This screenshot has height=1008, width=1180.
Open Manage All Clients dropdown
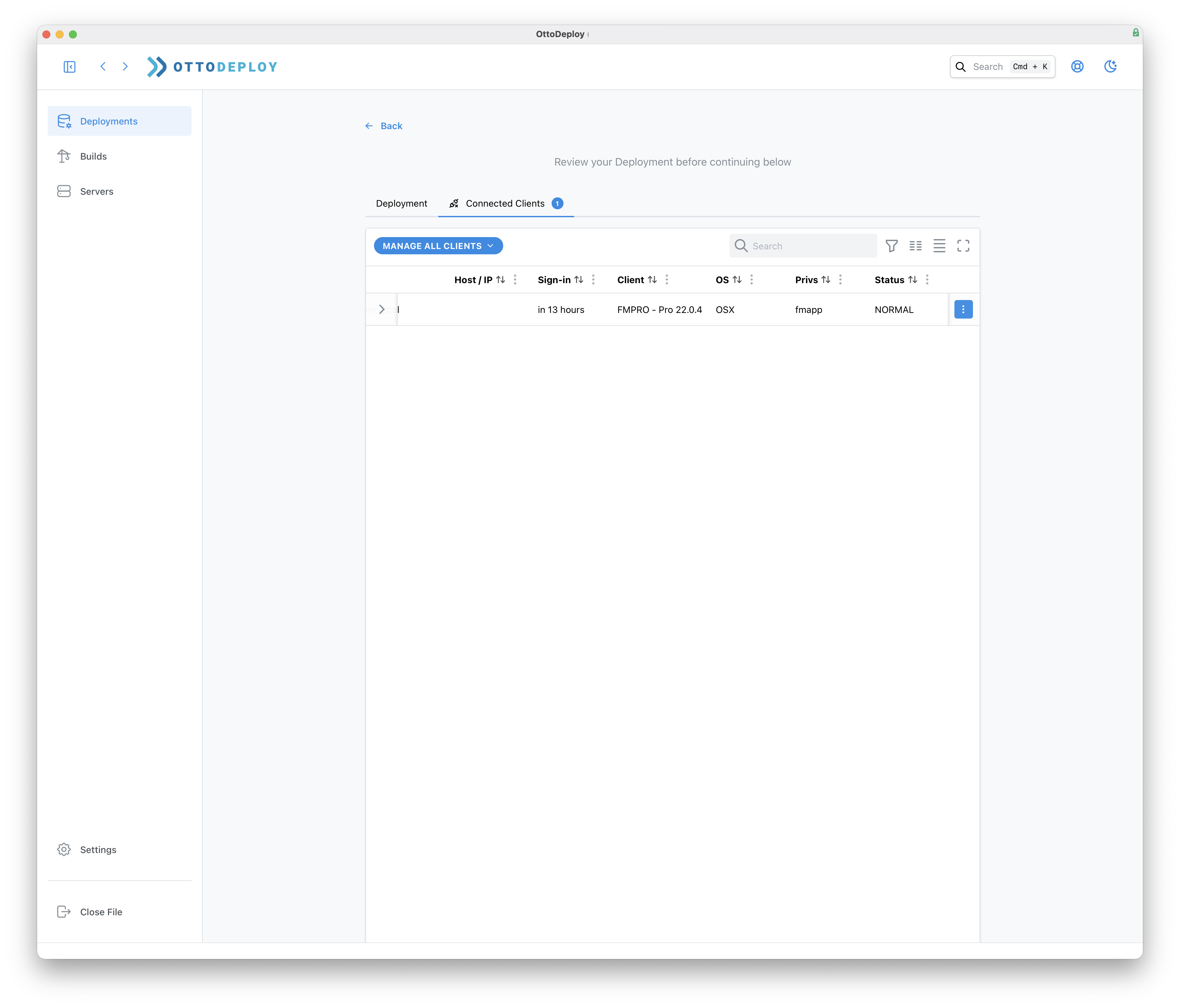point(438,246)
